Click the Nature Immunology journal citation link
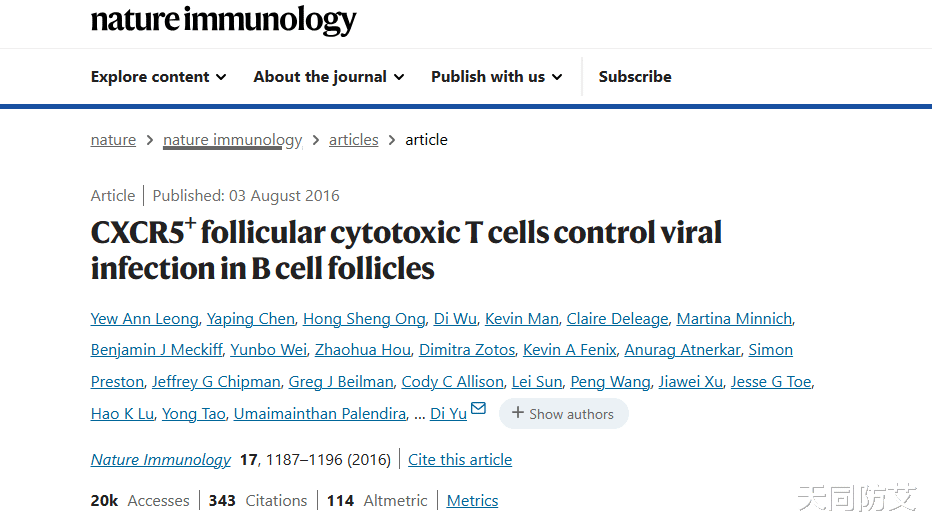Viewport: 932px width, 532px height. click(160, 459)
